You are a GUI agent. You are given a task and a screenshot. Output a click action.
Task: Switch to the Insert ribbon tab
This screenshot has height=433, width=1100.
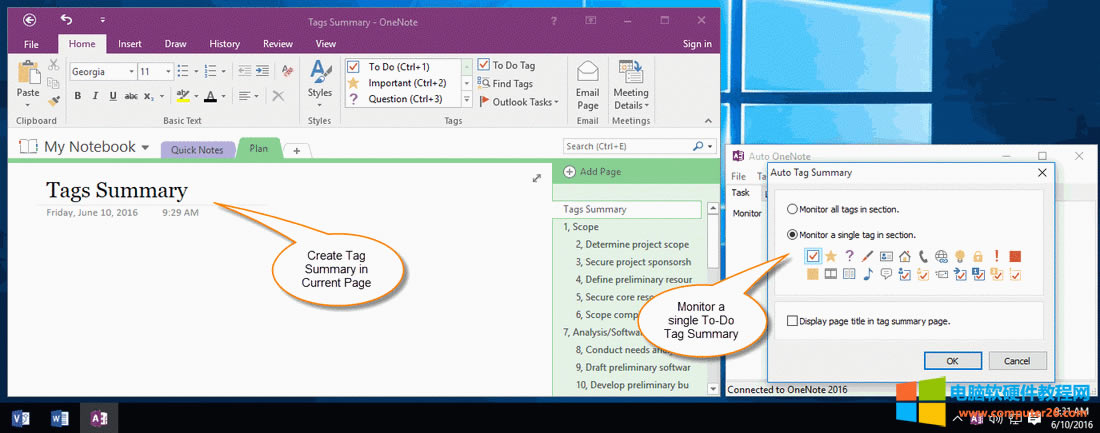pos(130,44)
